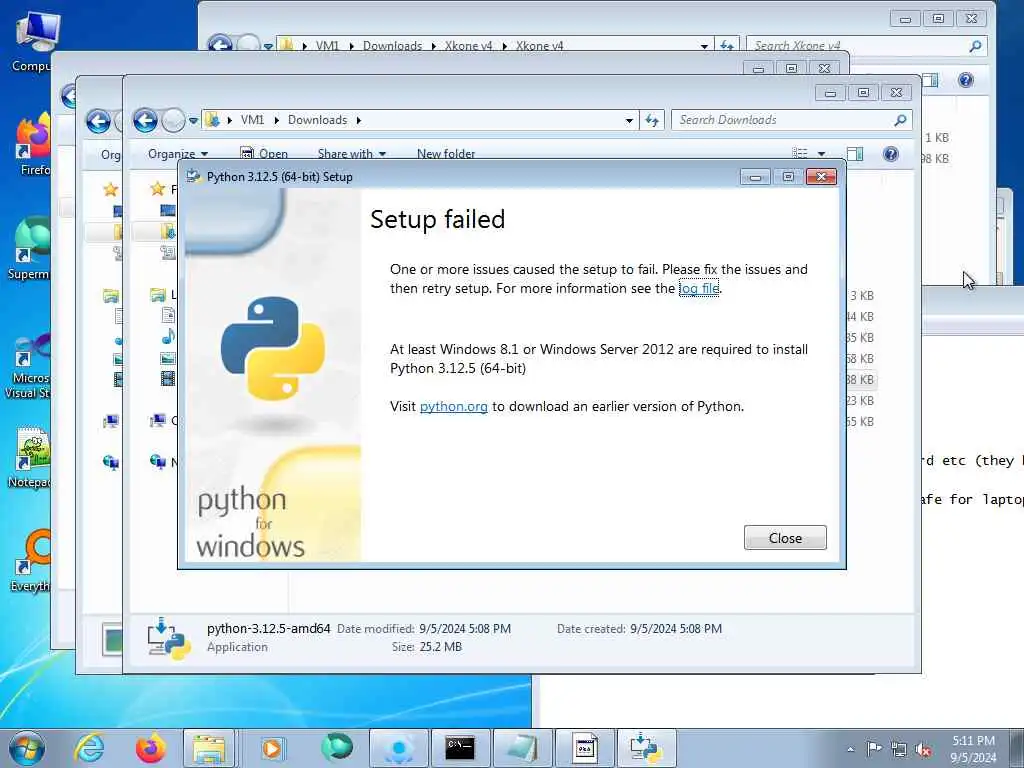Open Action Center flag in tray

pyautogui.click(x=874, y=749)
